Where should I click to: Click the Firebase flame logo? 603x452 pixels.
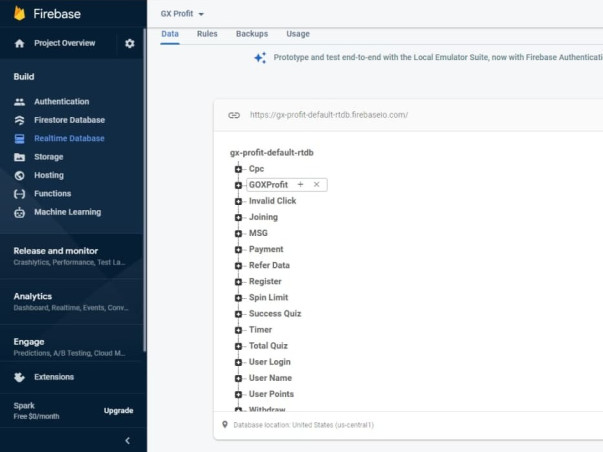pos(19,13)
